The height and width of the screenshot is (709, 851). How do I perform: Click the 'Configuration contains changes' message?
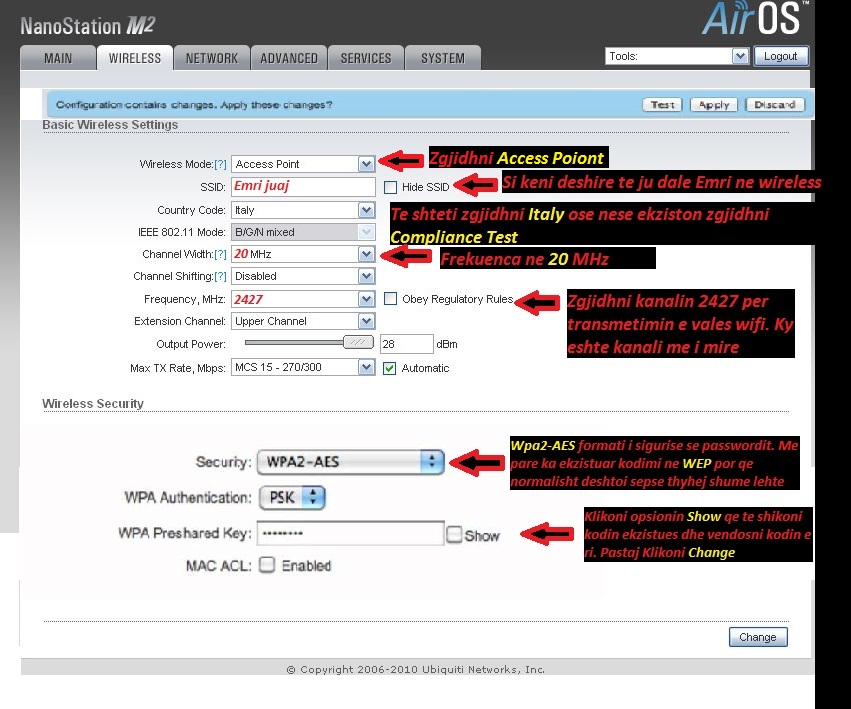tap(194, 105)
